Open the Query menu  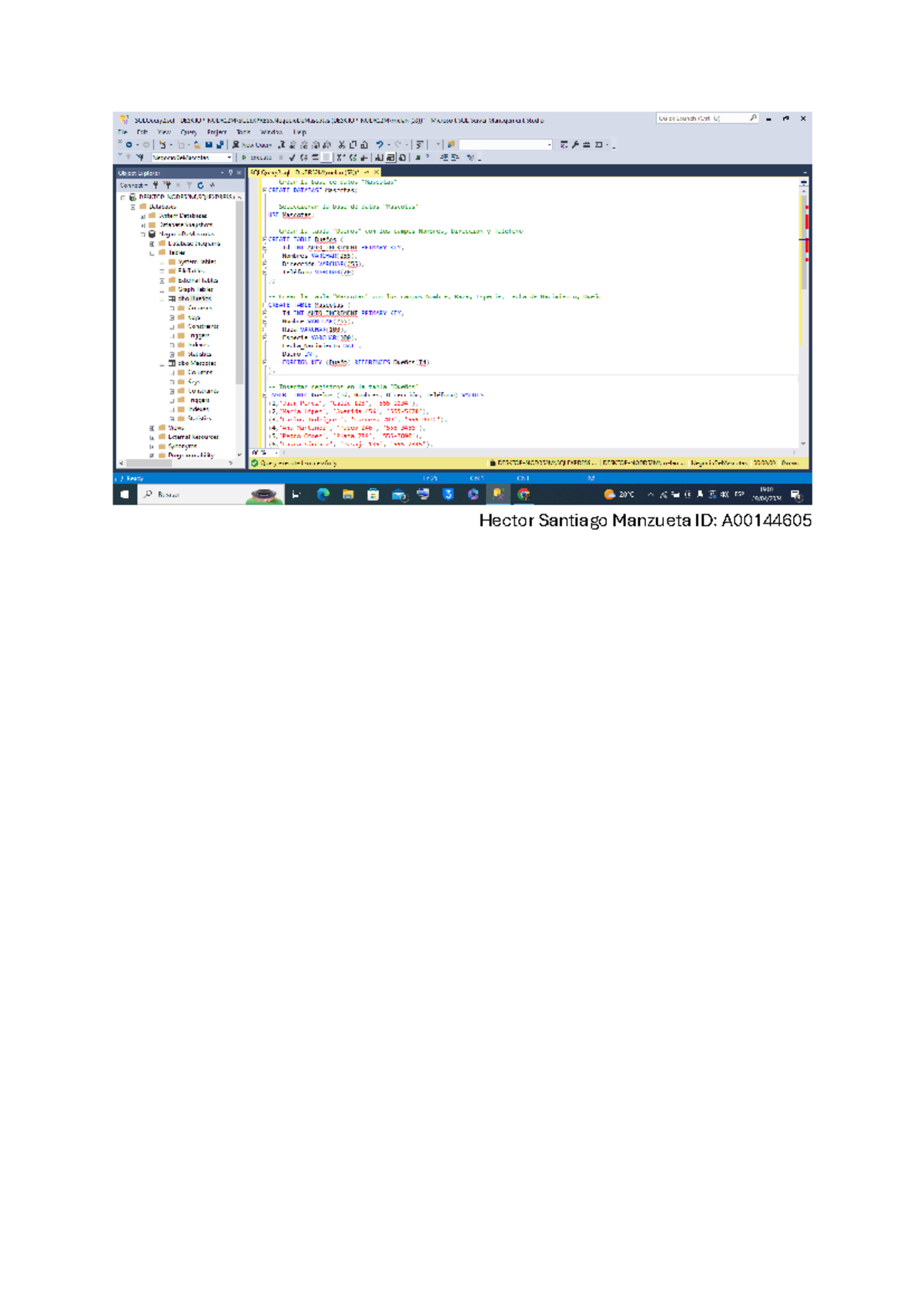coord(188,132)
